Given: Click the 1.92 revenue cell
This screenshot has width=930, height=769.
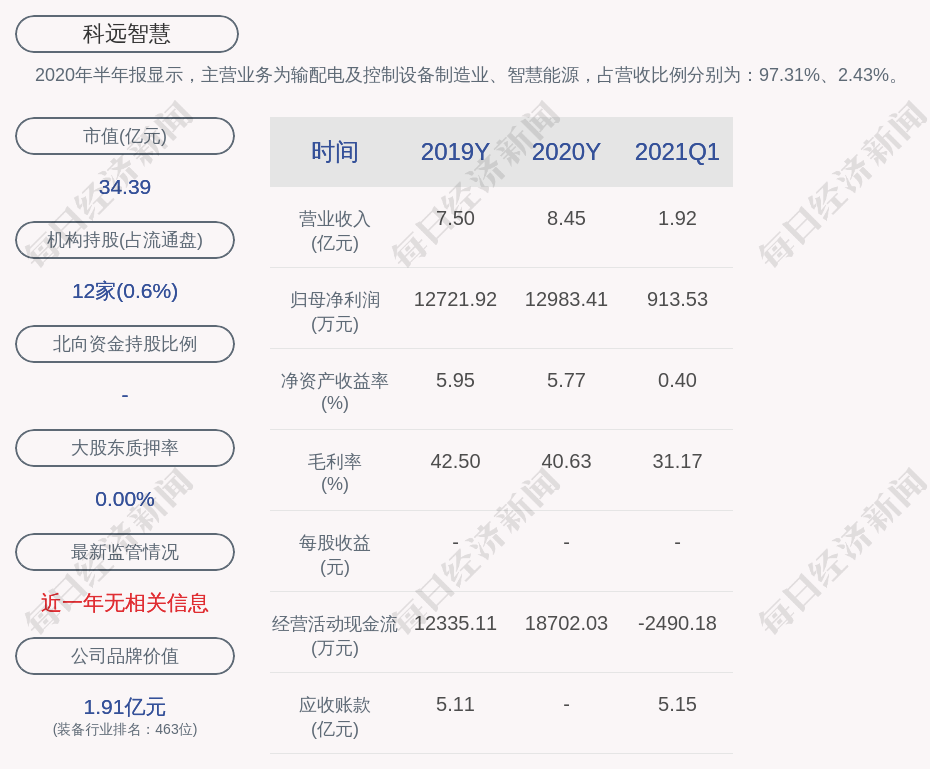Looking at the screenshot, I should (677, 218).
